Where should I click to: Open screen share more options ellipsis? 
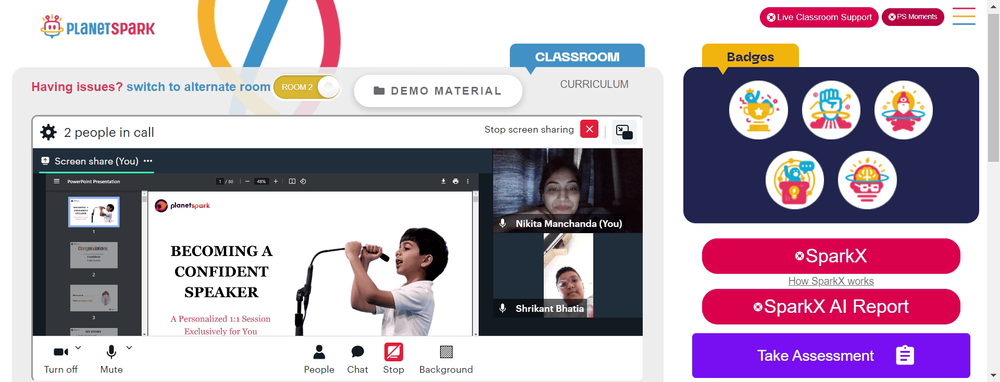pyautogui.click(x=148, y=161)
